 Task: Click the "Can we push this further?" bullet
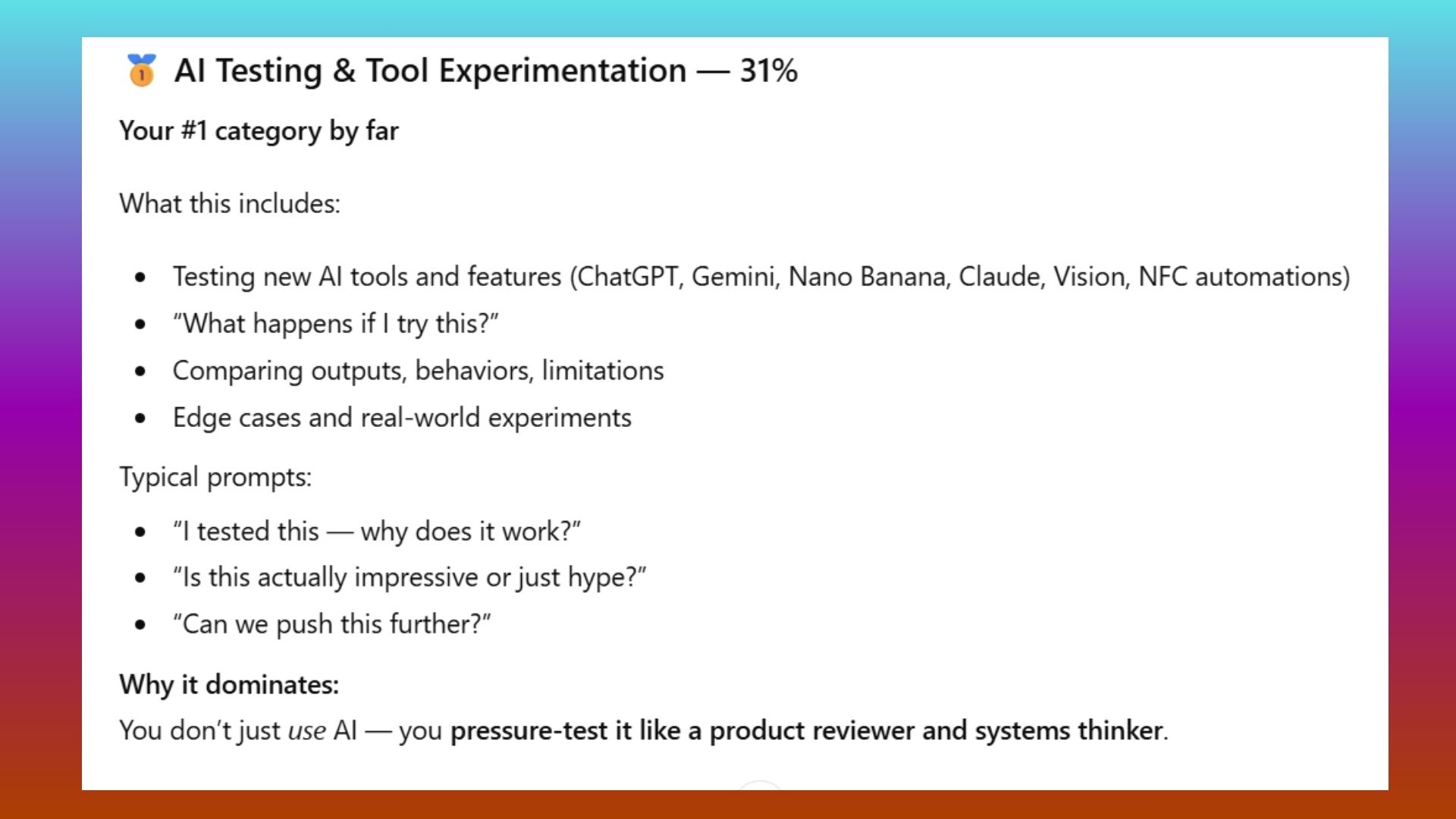(x=332, y=624)
